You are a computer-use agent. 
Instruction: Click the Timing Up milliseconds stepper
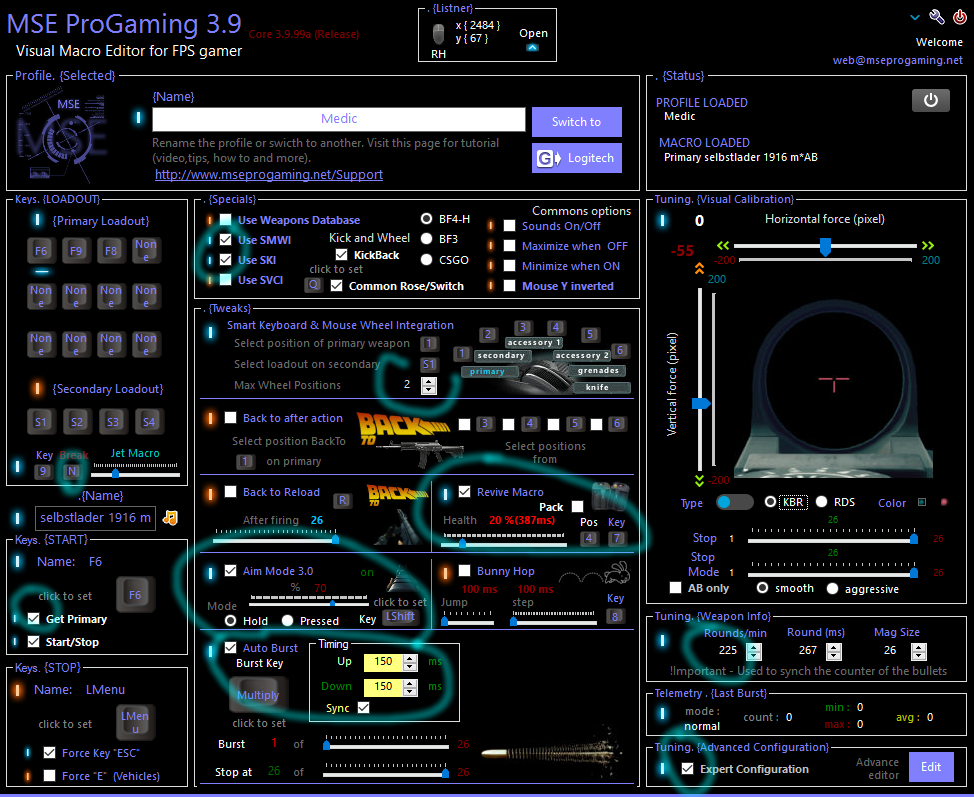click(410, 662)
